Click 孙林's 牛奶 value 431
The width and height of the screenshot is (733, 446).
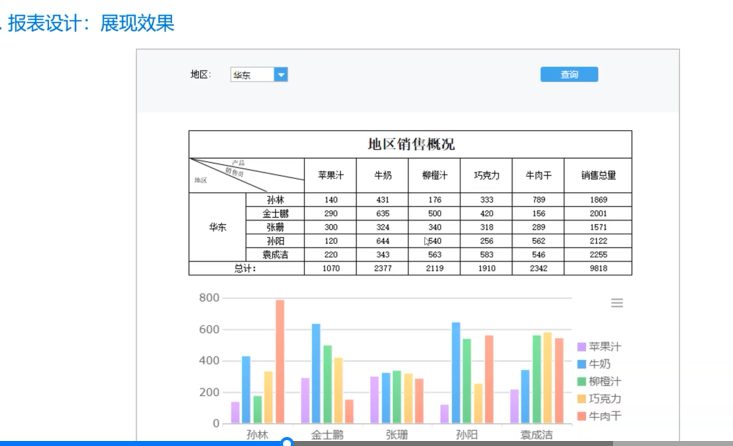point(382,200)
